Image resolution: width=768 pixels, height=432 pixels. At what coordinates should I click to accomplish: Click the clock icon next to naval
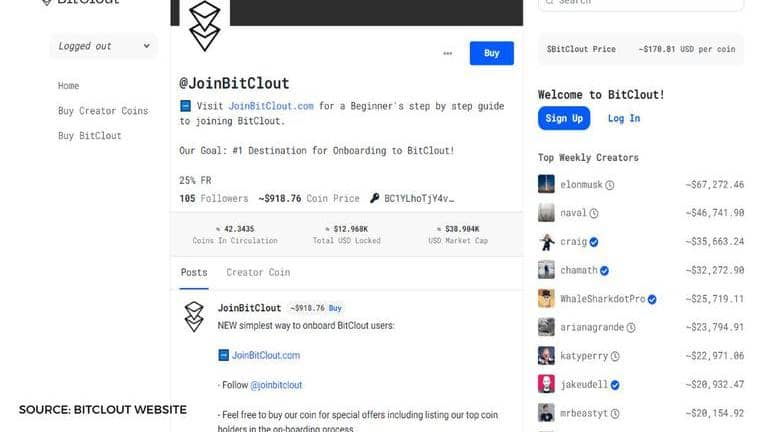pyautogui.click(x=593, y=213)
